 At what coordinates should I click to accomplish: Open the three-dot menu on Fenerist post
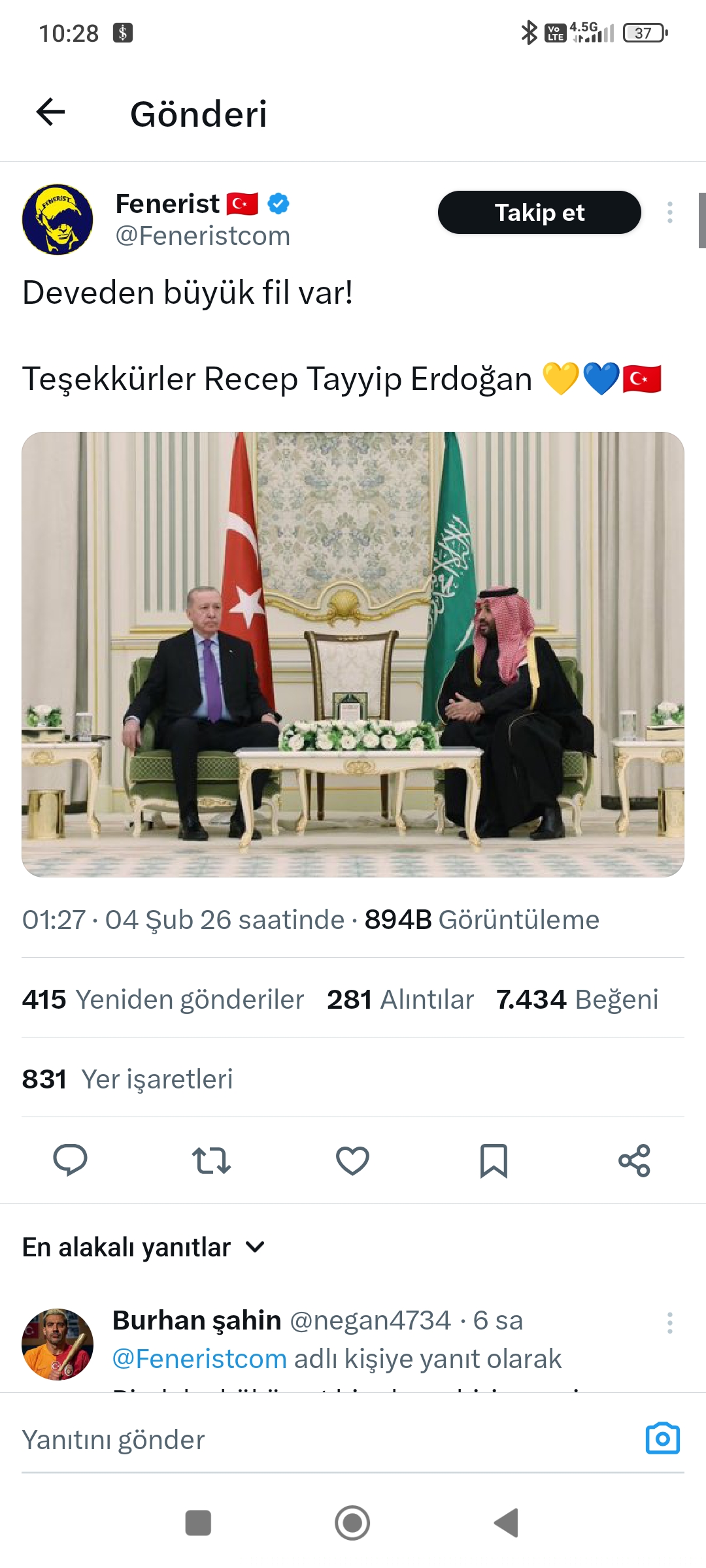click(669, 212)
